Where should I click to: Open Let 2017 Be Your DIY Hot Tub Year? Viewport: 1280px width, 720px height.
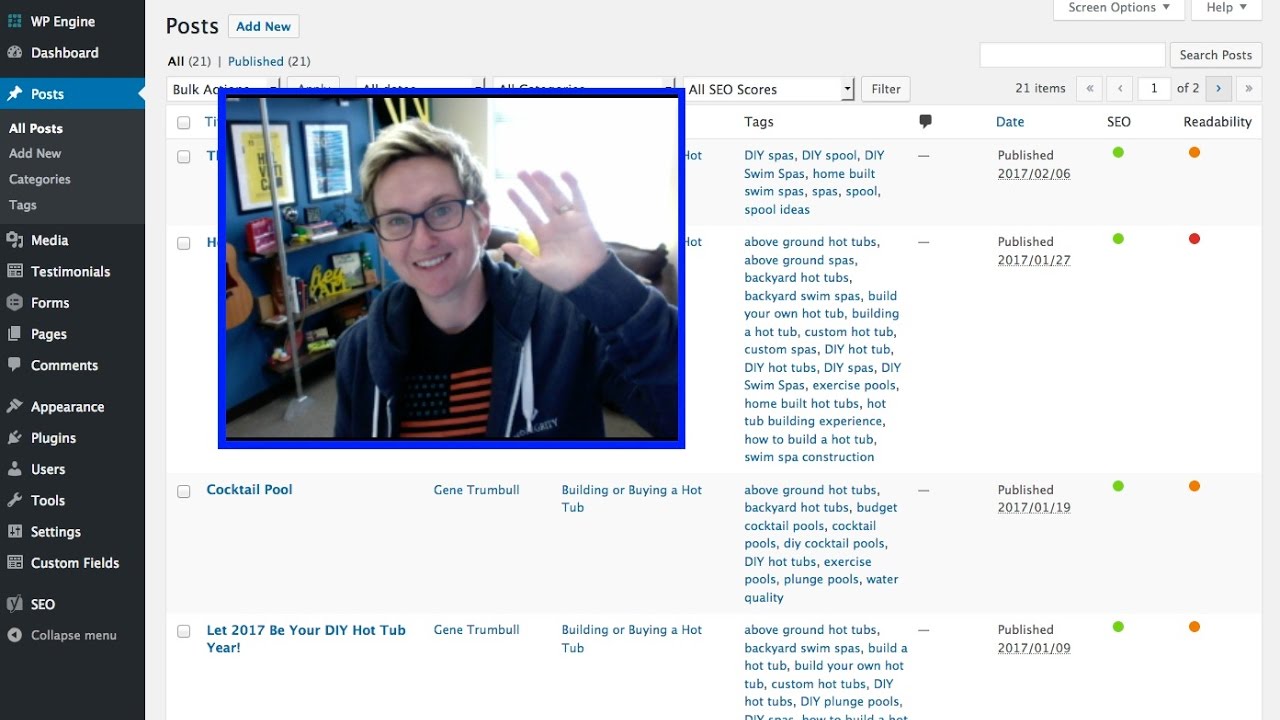306,638
